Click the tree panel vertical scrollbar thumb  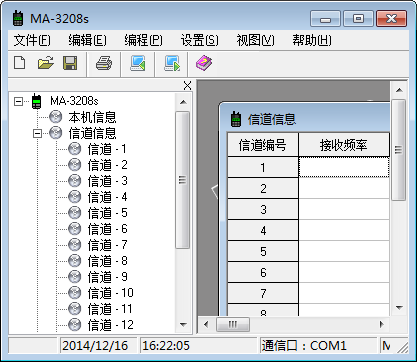coord(182,180)
